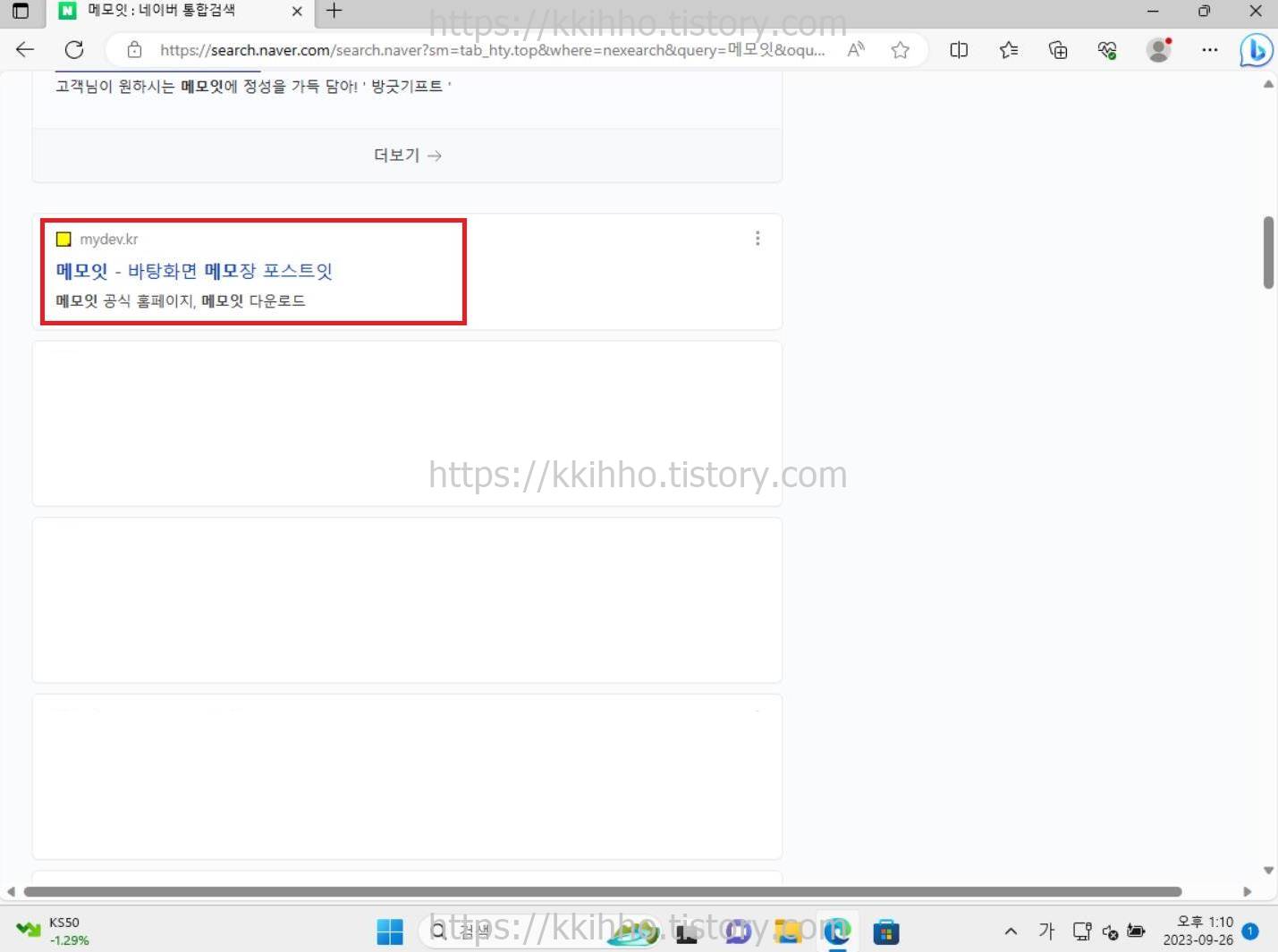Image resolution: width=1278 pixels, height=952 pixels.
Task: Open Collections panel
Action: tap(1058, 50)
